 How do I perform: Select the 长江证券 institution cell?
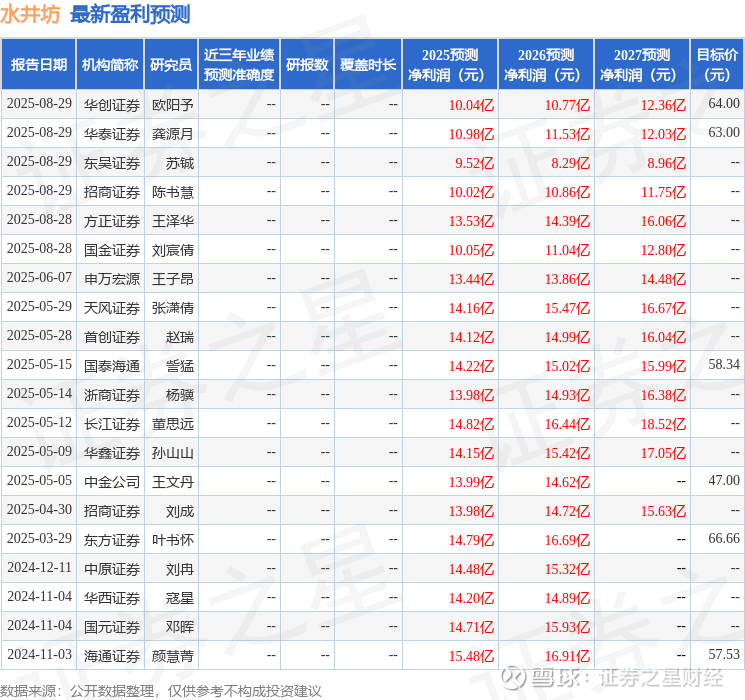112,424
